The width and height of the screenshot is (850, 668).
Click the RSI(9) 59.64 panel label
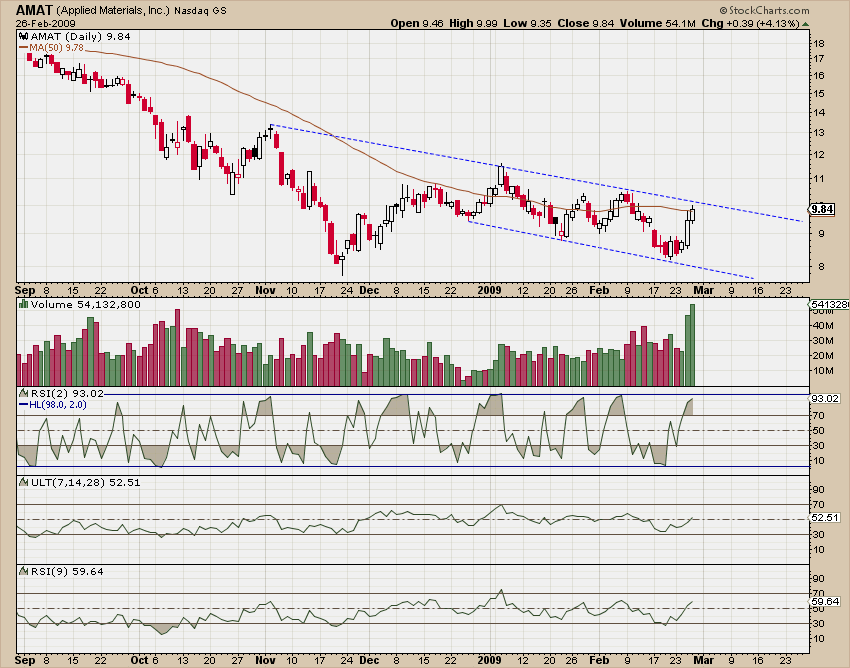click(x=67, y=571)
